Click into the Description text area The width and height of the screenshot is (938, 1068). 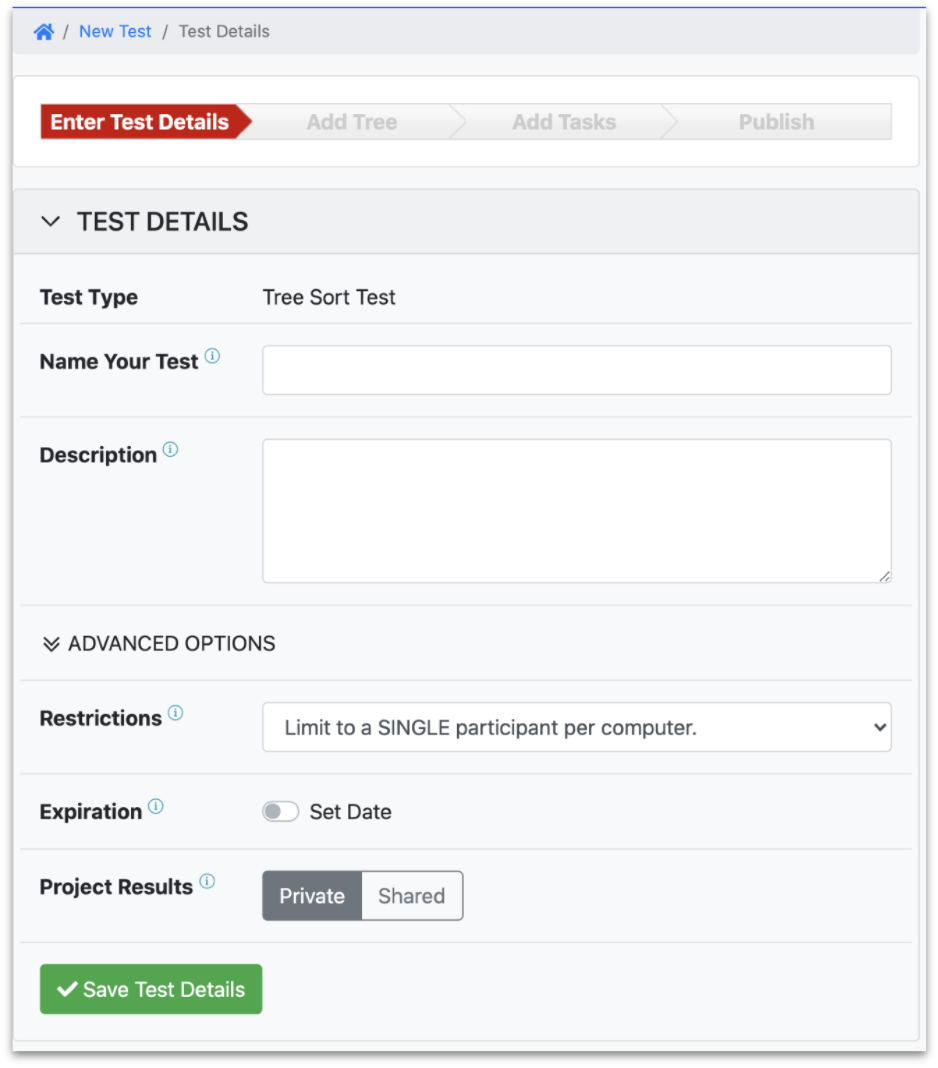[x=576, y=510]
